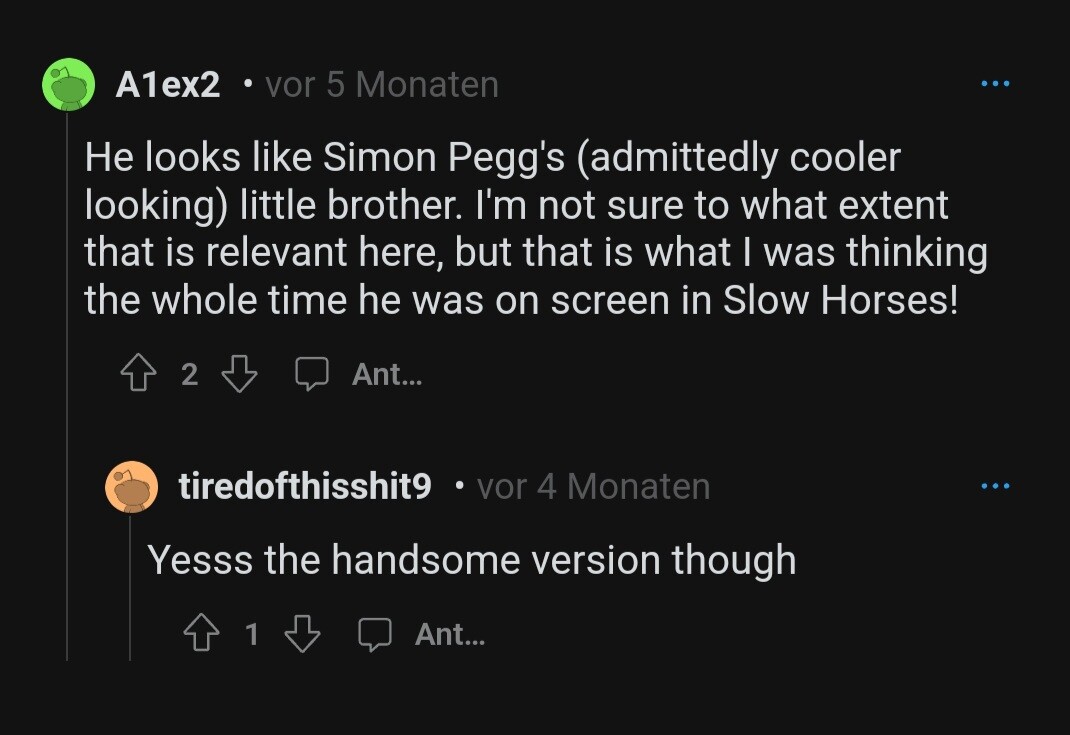Visit the A1ex2 username profile

click(x=168, y=85)
